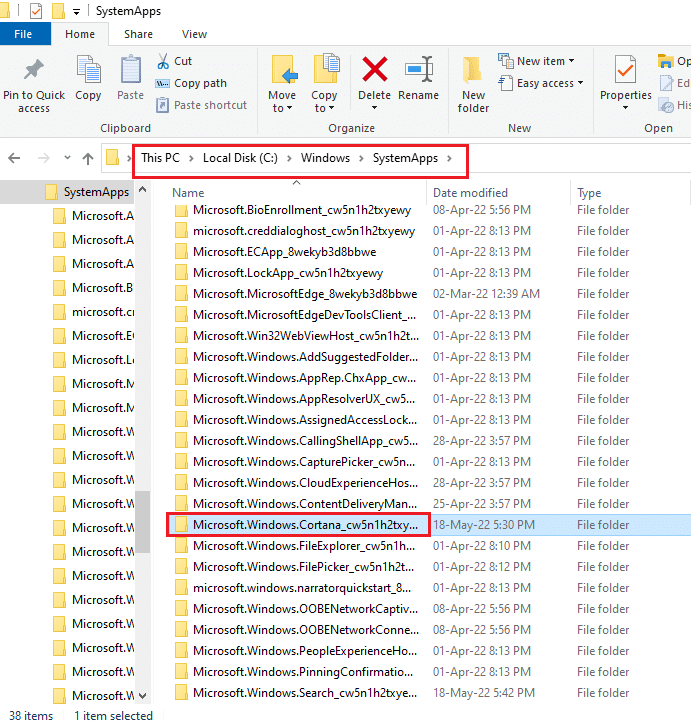Image resolution: width=691 pixels, height=727 pixels.
Task: Expand chevron after This PC in path
Action: [x=191, y=159]
